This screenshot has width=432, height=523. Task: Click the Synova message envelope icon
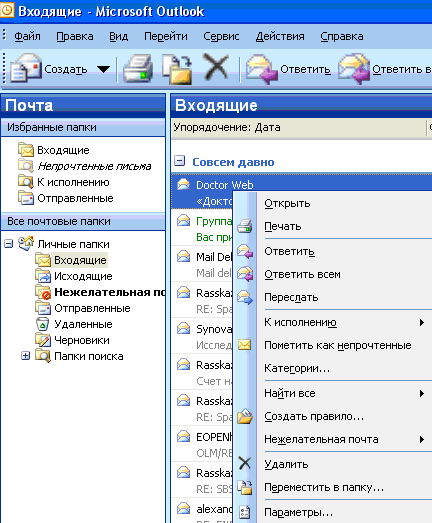[183, 329]
